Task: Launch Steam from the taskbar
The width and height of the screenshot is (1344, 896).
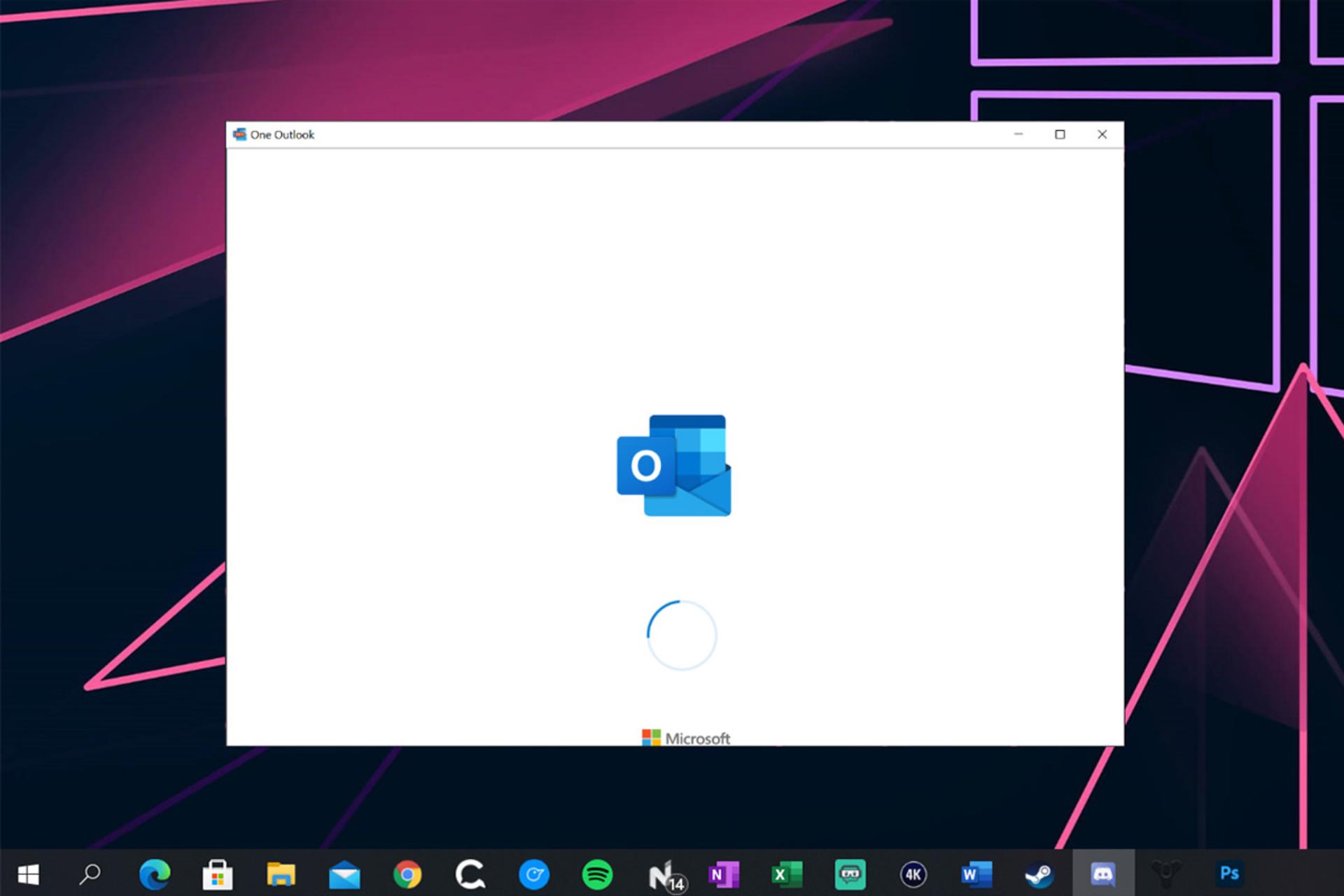Action: pyautogui.click(x=1039, y=874)
